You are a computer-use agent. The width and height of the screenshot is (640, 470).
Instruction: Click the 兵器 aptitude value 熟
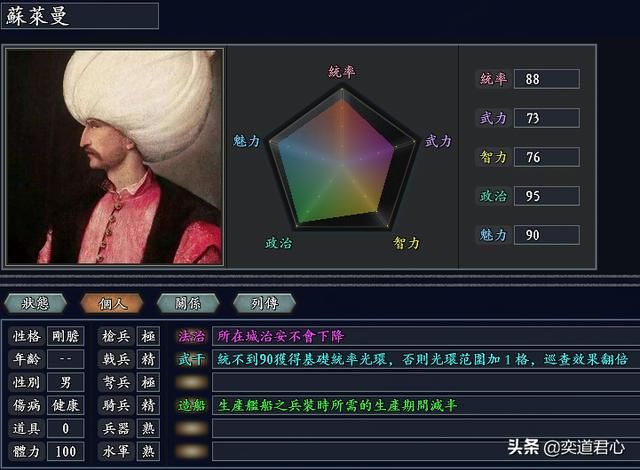click(148, 428)
